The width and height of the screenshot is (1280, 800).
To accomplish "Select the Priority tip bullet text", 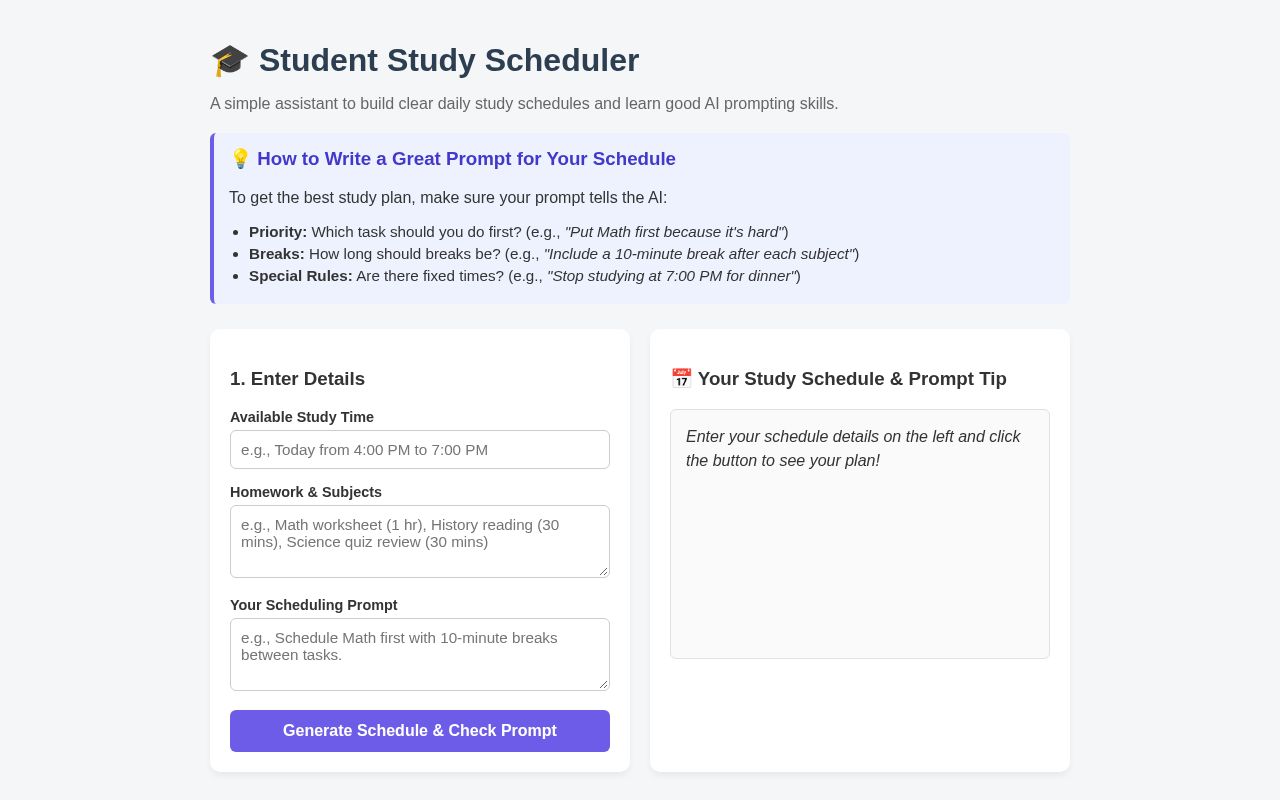I will (518, 232).
